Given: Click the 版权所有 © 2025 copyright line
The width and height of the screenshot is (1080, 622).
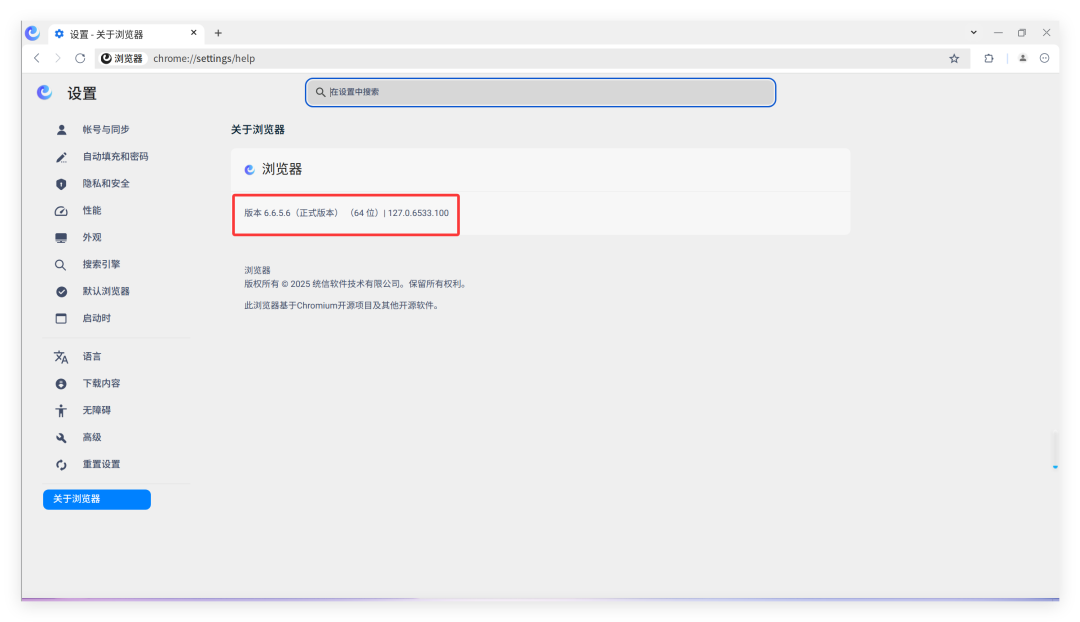Looking at the screenshot, I should click(x=355, y=284).
